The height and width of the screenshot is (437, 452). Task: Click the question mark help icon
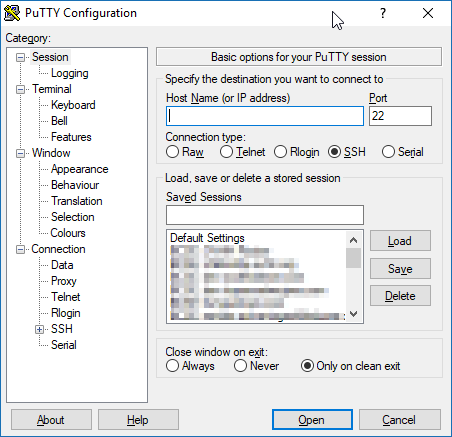click(x=383, y=13)
